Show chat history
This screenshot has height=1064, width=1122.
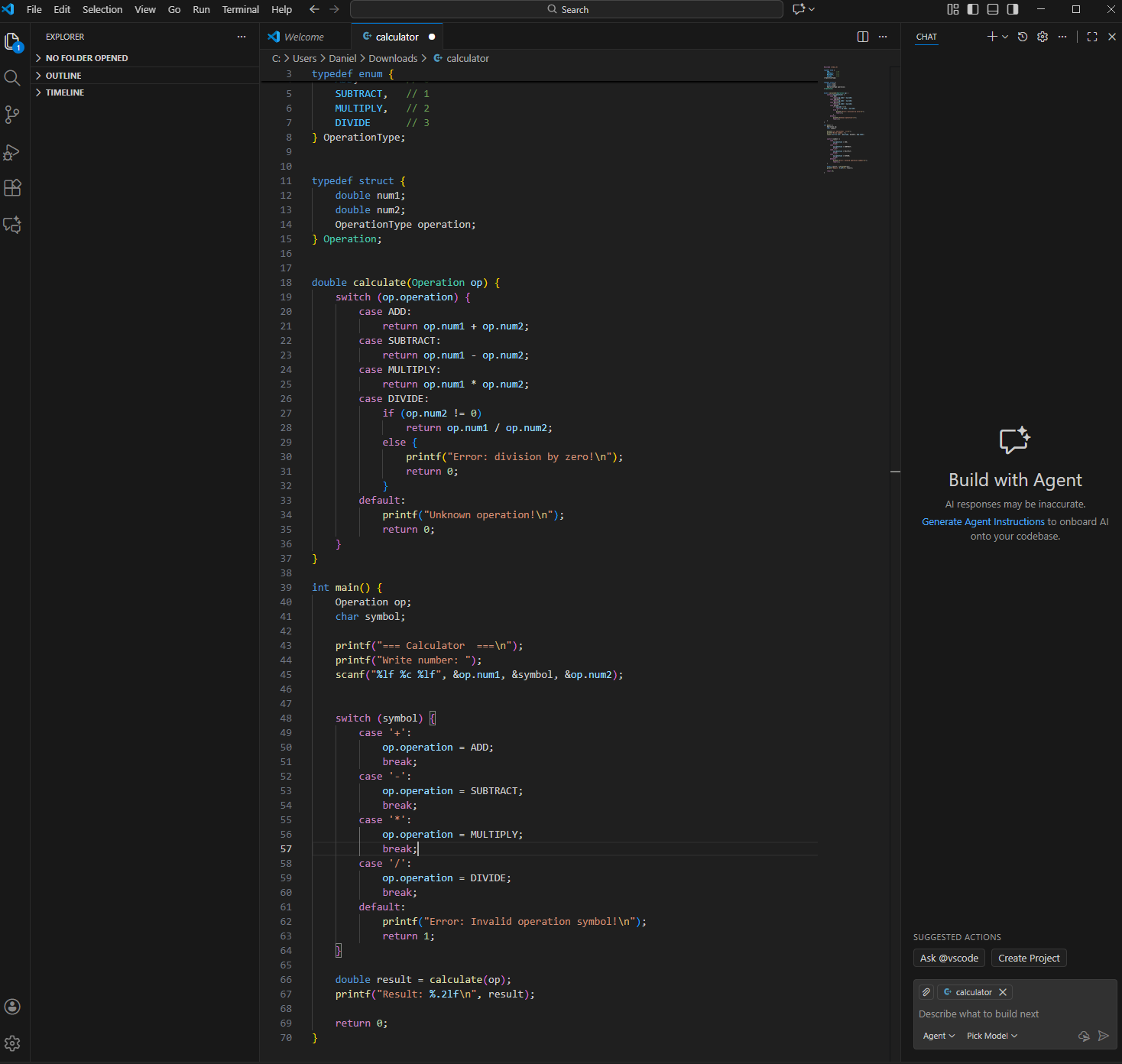click(1023, 37)
